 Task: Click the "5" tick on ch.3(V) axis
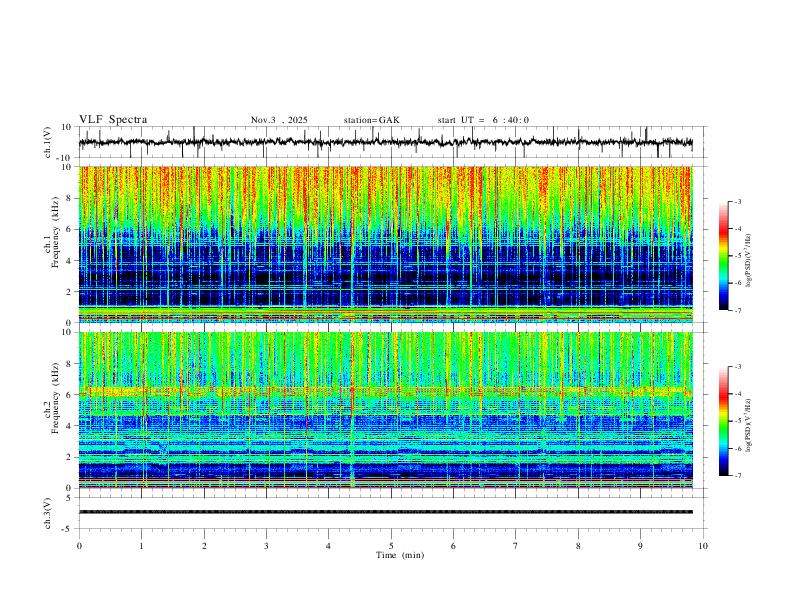click(x=69, y=497)
